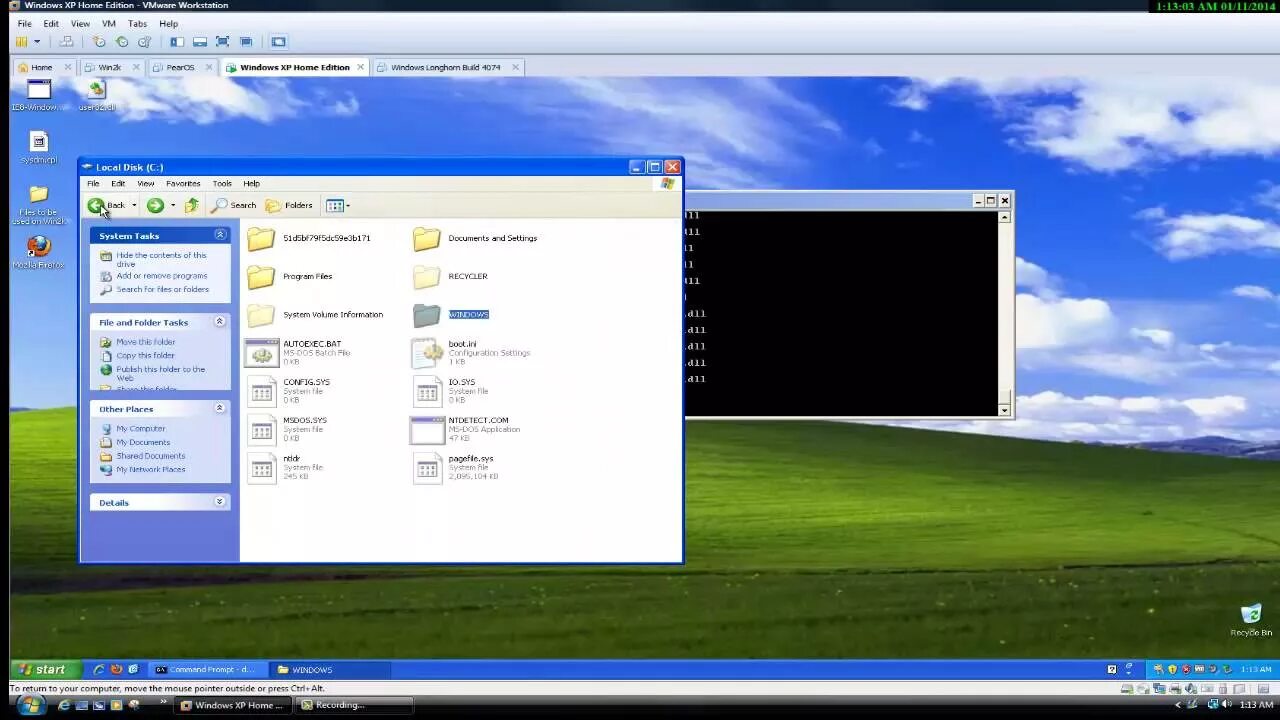Click VMware take snapshot icon

pyautogui.click(x=99, y=41)
